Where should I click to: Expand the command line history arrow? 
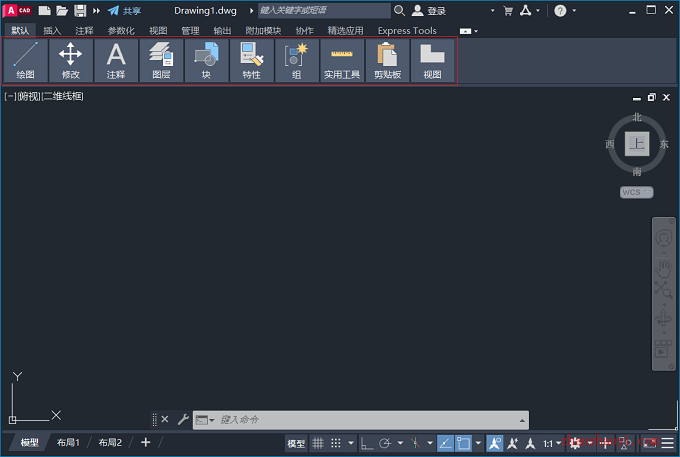(522, 420)
